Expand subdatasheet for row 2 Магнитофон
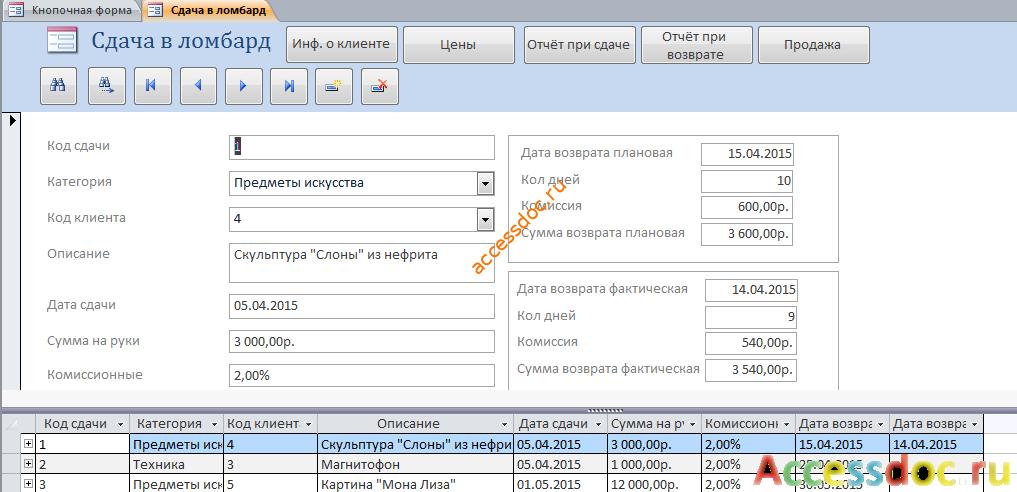 28,464
